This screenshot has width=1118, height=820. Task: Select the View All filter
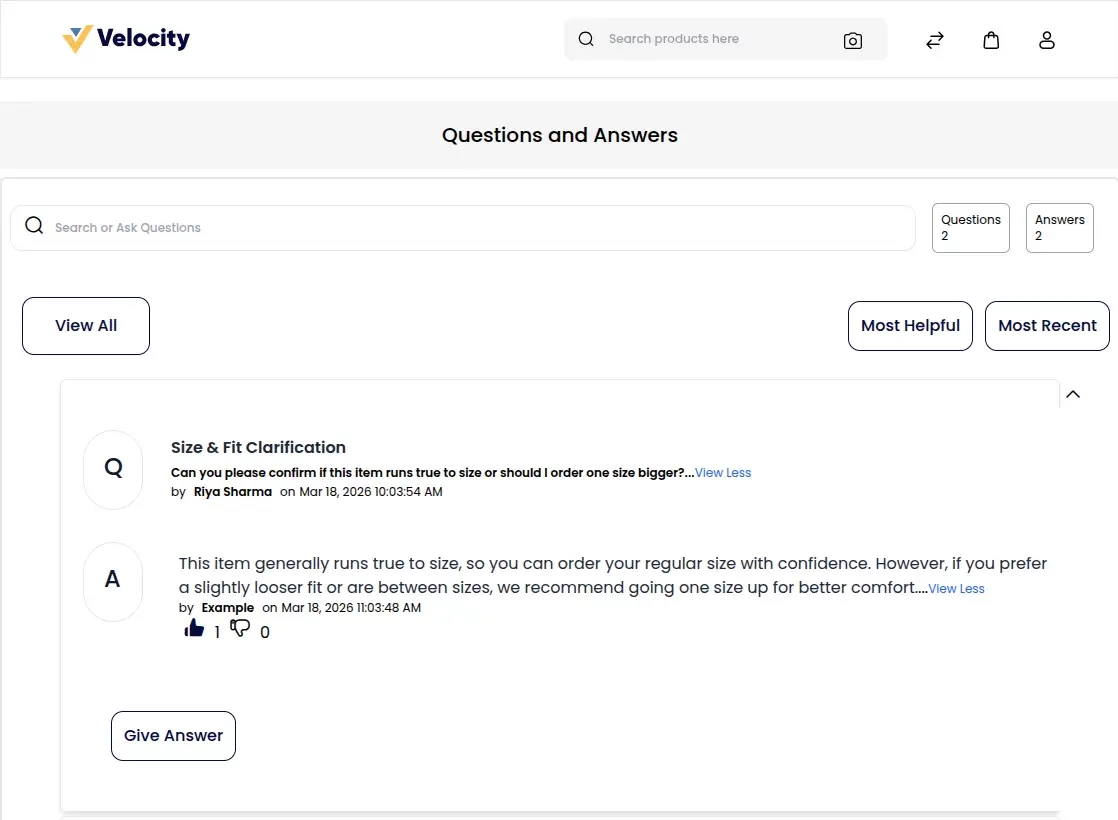[x=86, y=326]
